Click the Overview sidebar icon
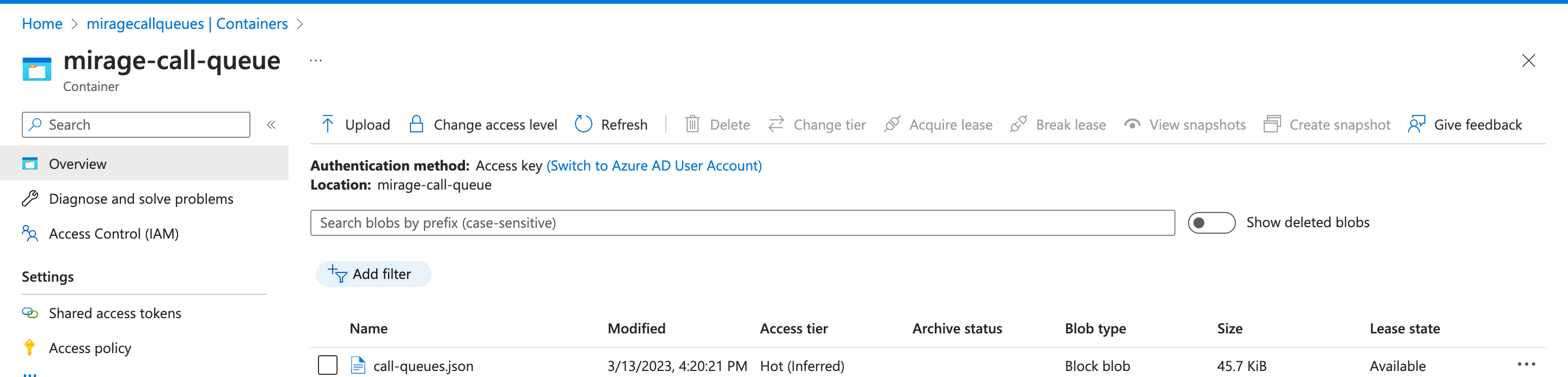 tap(30, 164)
